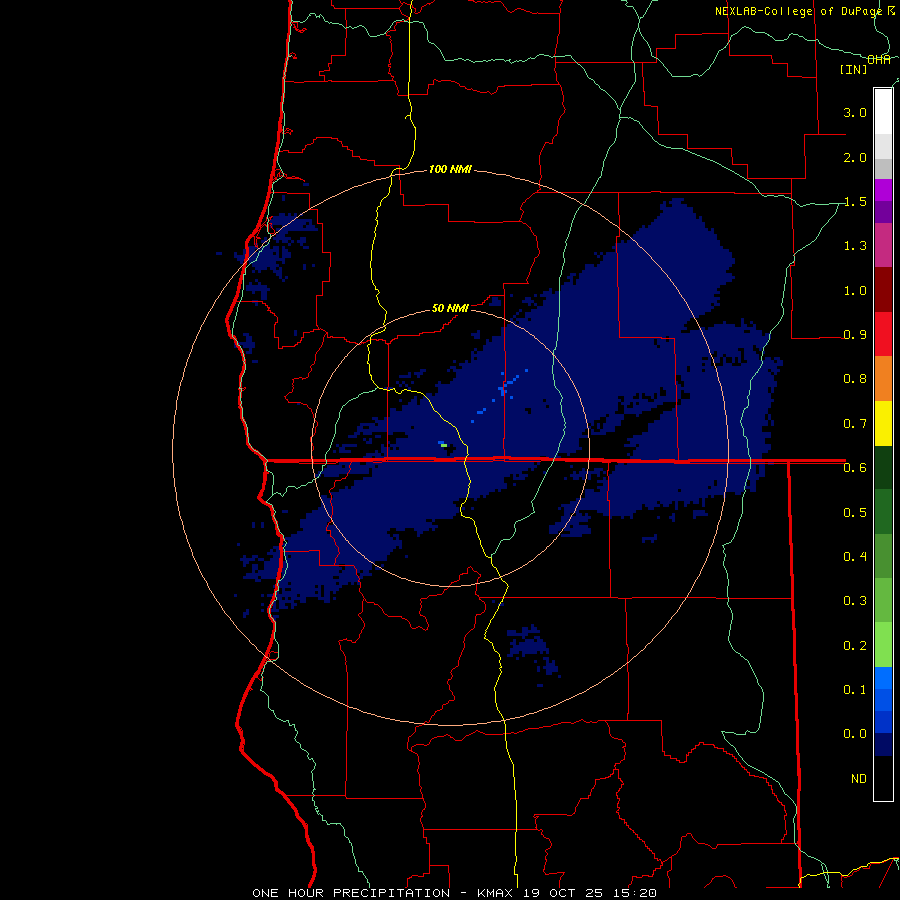Click the 0.6 scale label
The width and height of the screenshot is (900, 900).
[855, 468]
